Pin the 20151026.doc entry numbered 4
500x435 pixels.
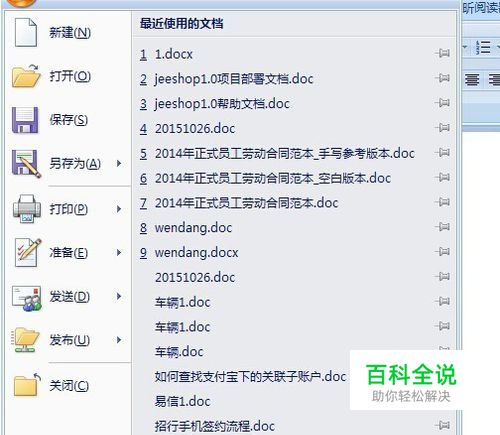(443, 128)
